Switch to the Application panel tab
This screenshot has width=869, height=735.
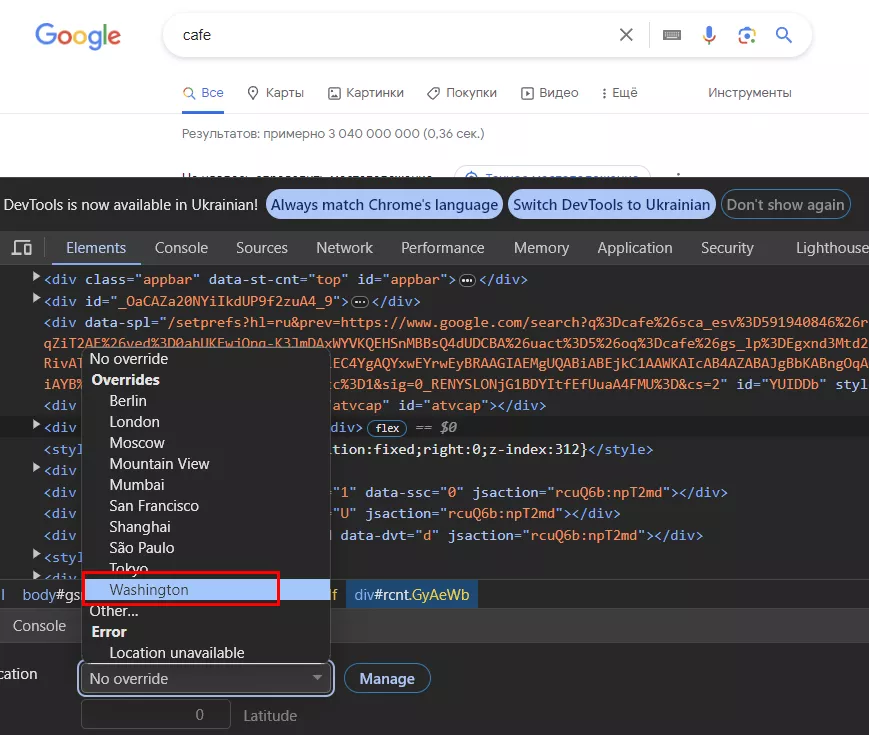click(635, 248)
